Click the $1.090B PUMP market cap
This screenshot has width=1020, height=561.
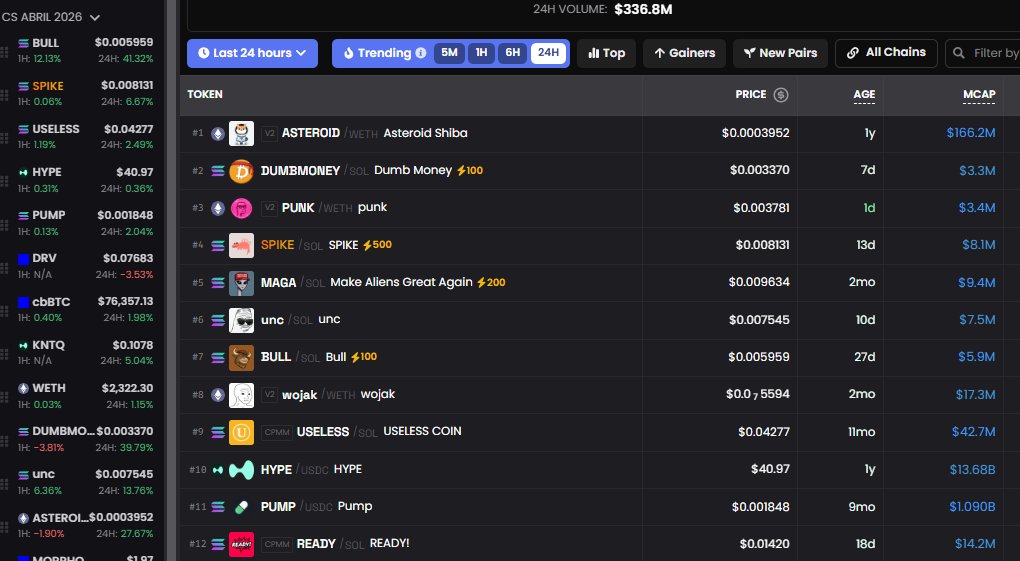pos(972,506)
